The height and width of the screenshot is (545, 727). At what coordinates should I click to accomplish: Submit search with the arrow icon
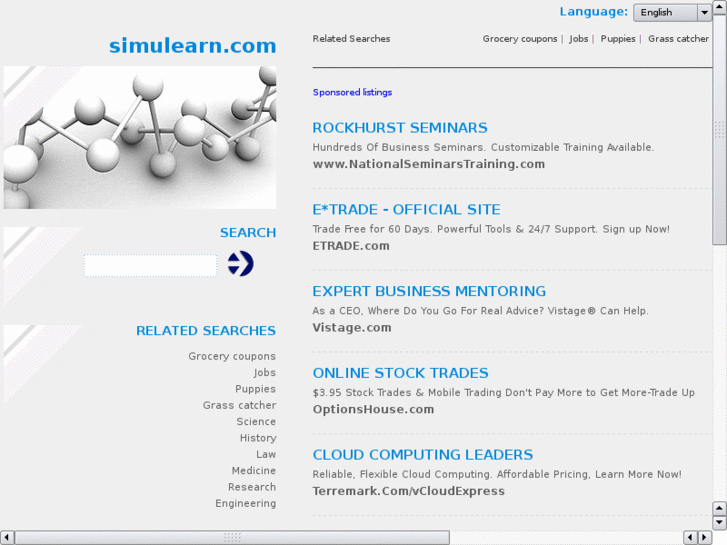(x=240, y=263)
